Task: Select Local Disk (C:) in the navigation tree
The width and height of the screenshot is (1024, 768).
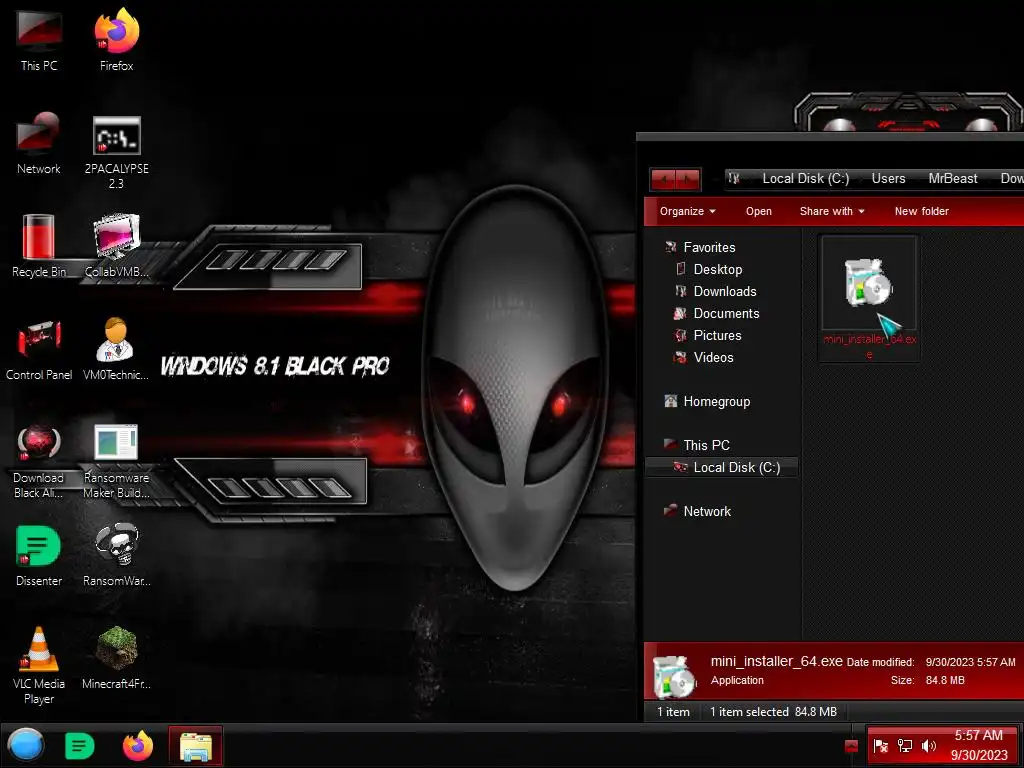Action: [722, 468]
